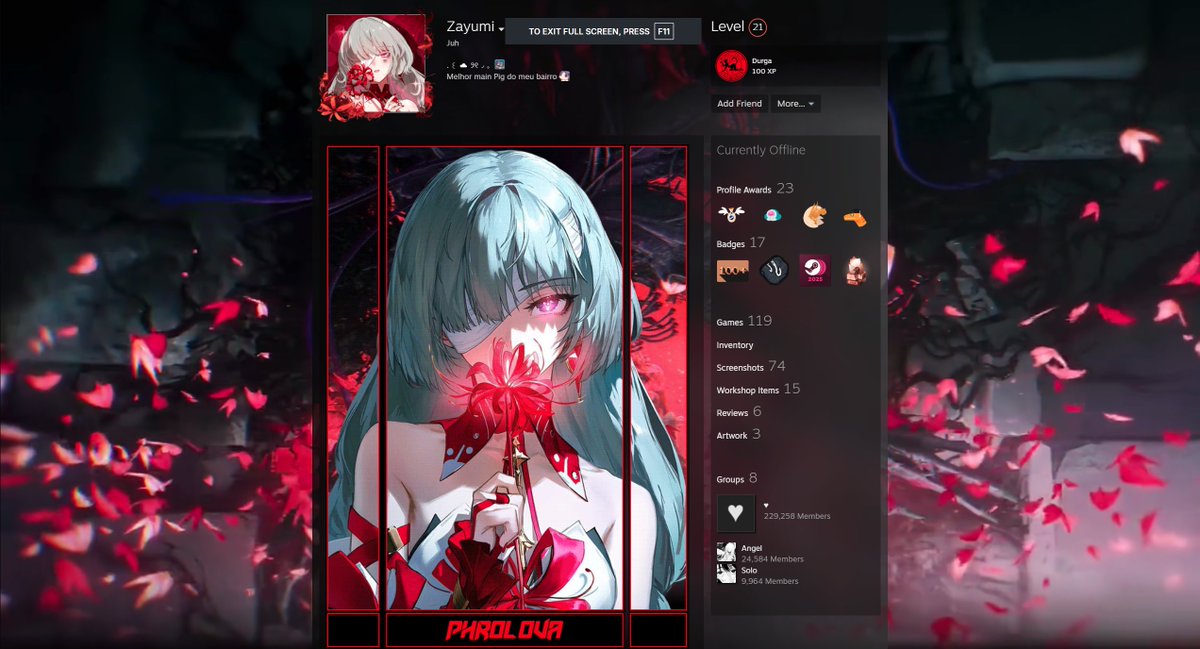The image size is (1200, 649).
Task: Select the pink UFO profile award icon
Action: tap(773, 215)
